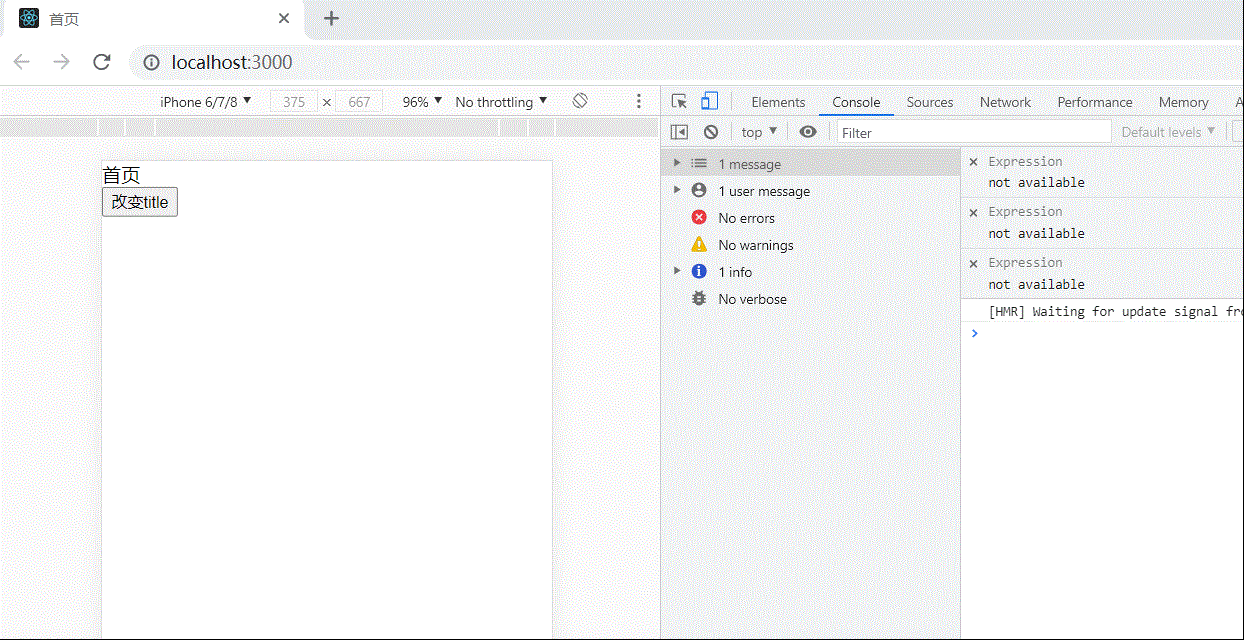Viewport: 1244px width, 640px height.
Task: Open a new browser tab
Action: coord(331,18)
